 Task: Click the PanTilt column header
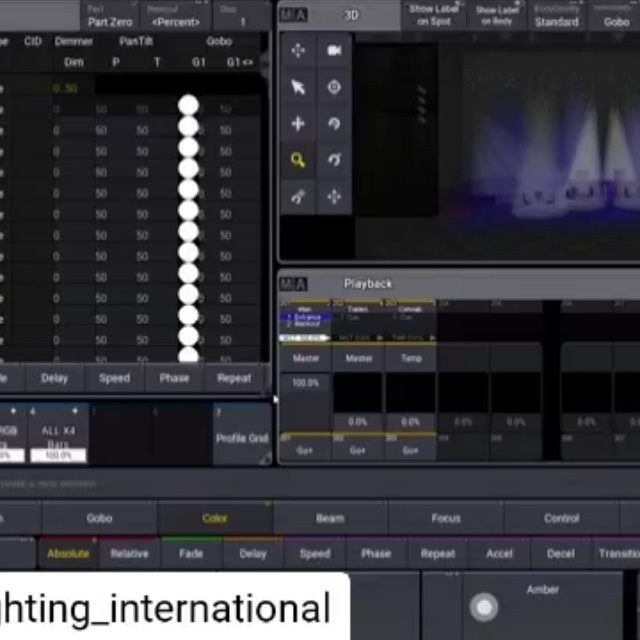[136, 41]
